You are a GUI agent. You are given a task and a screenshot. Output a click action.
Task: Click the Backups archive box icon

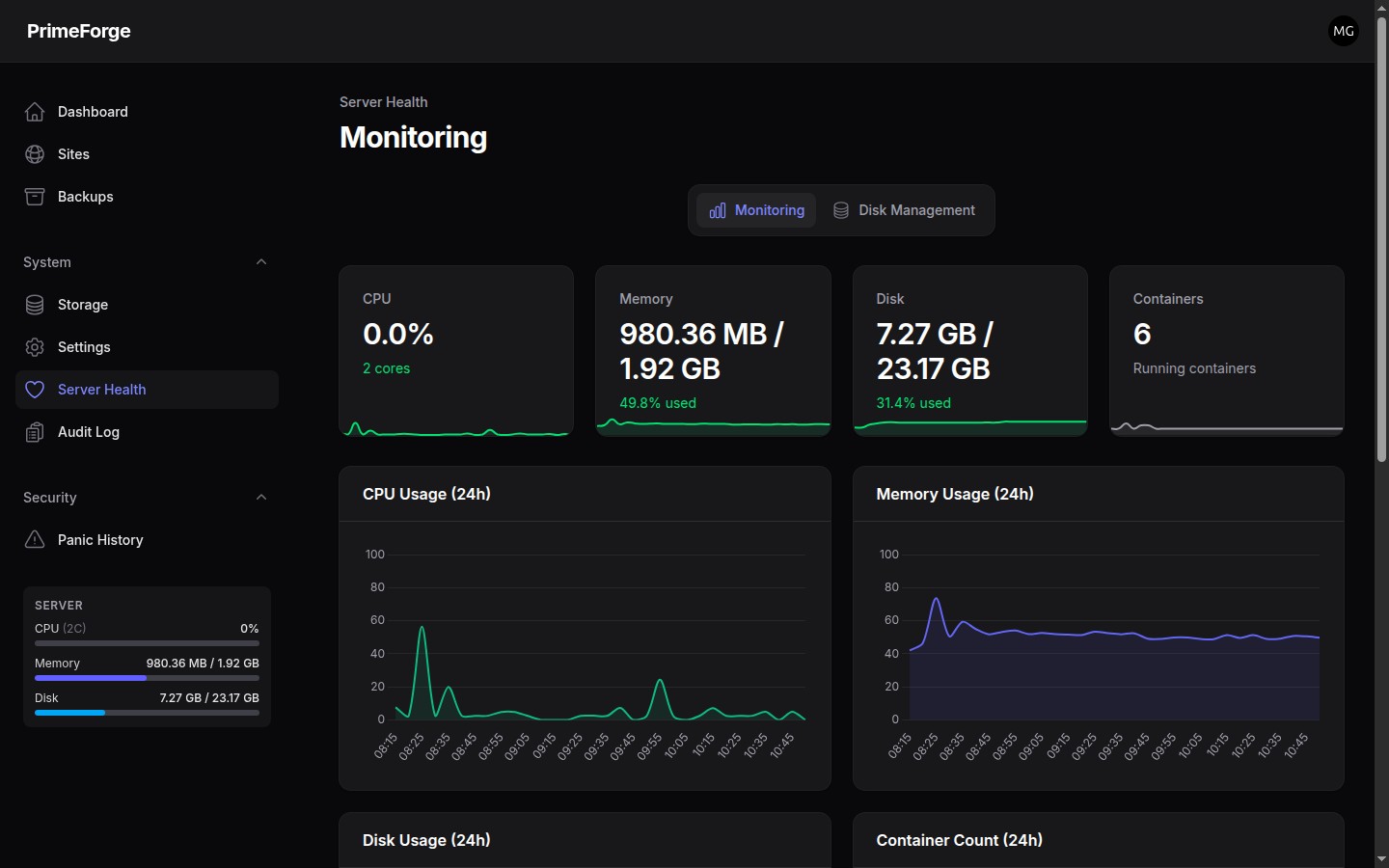coord(35,197)
